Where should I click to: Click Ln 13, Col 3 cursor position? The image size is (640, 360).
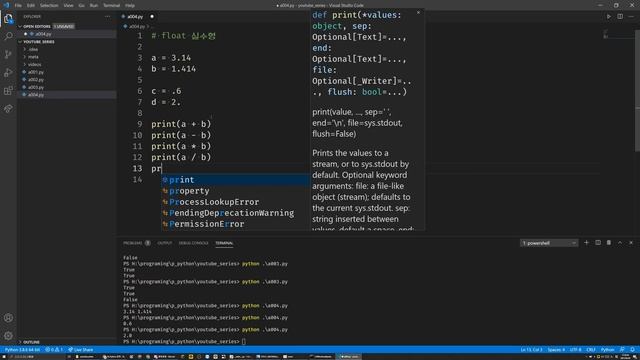531,350
